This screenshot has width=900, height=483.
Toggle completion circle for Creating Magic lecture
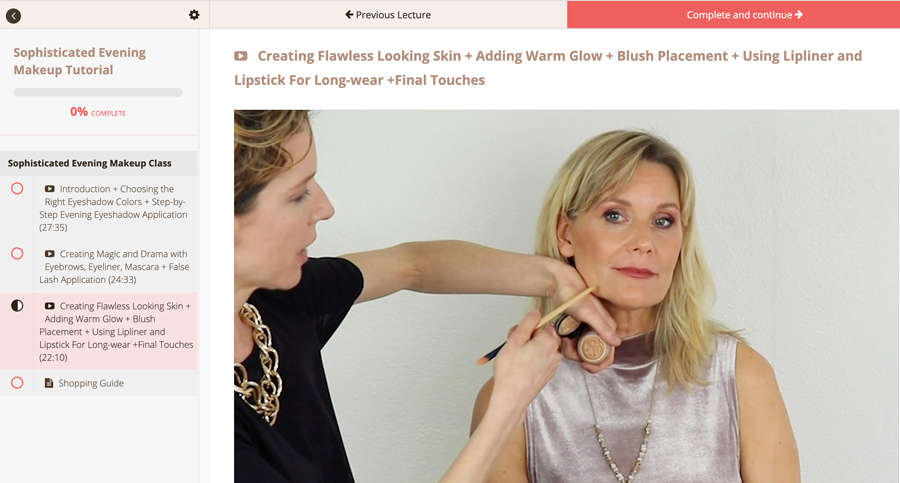[17, 253]
